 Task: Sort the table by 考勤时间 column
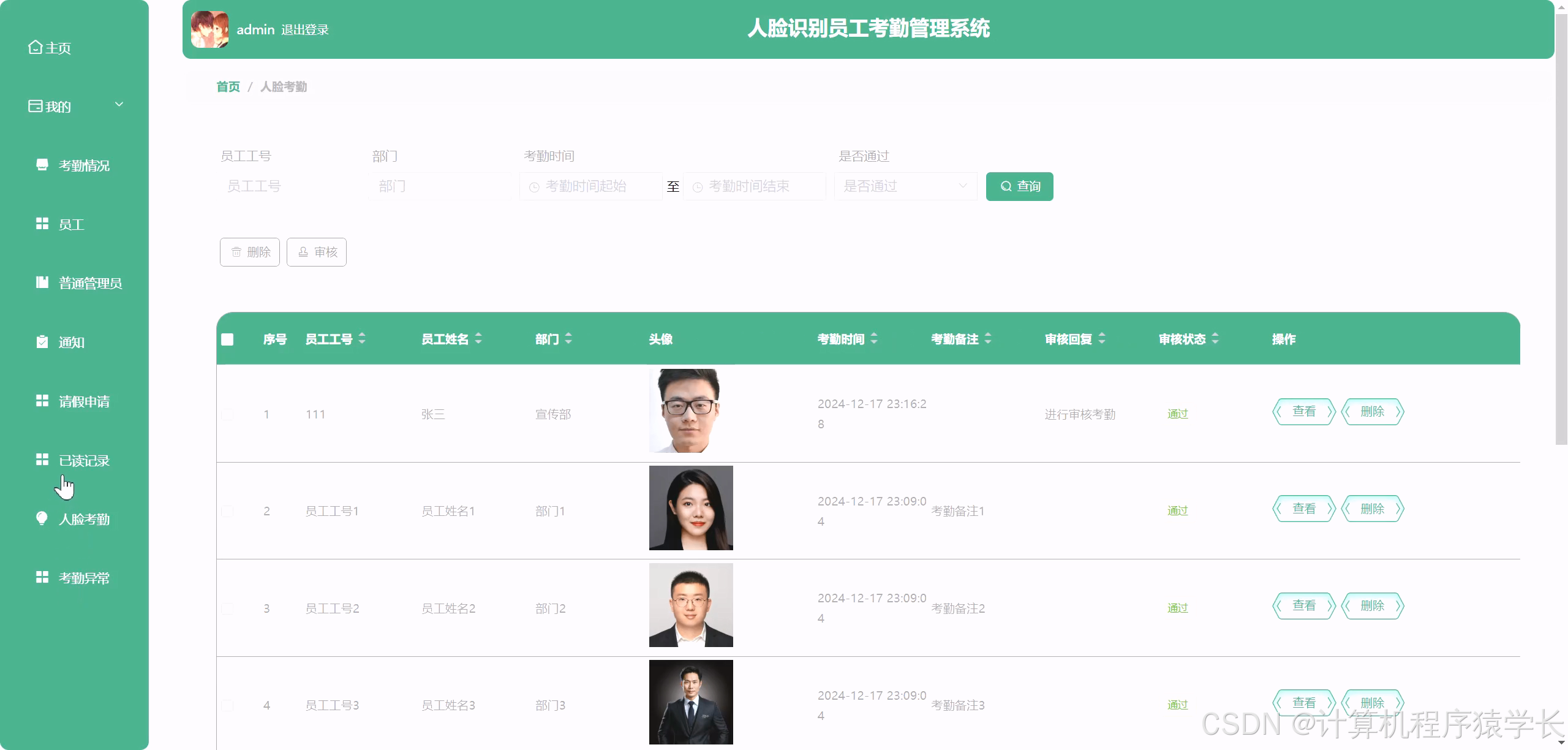click(873, 338)
